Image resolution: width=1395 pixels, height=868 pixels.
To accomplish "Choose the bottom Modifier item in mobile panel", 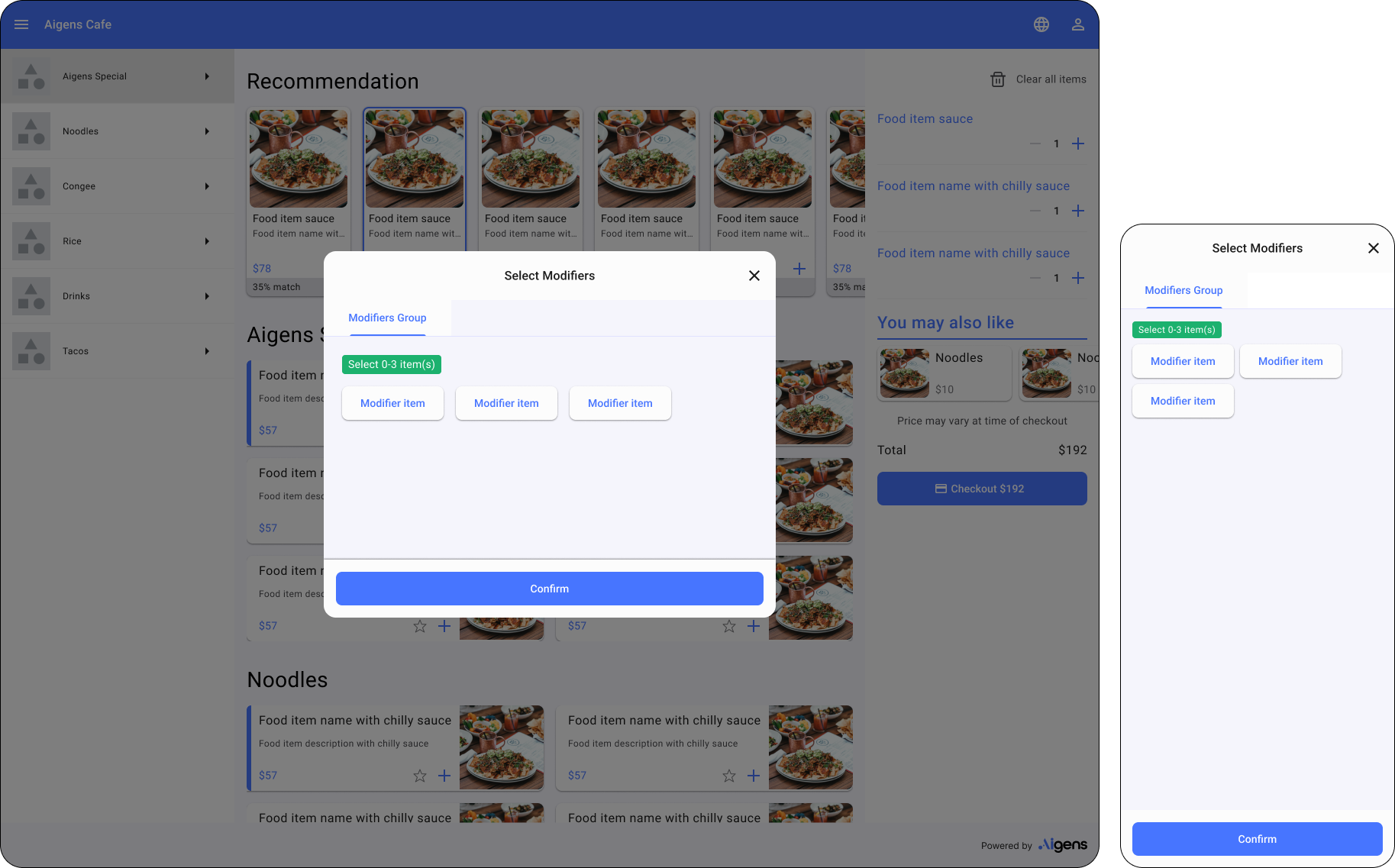I will click(x=1183, y=401).
